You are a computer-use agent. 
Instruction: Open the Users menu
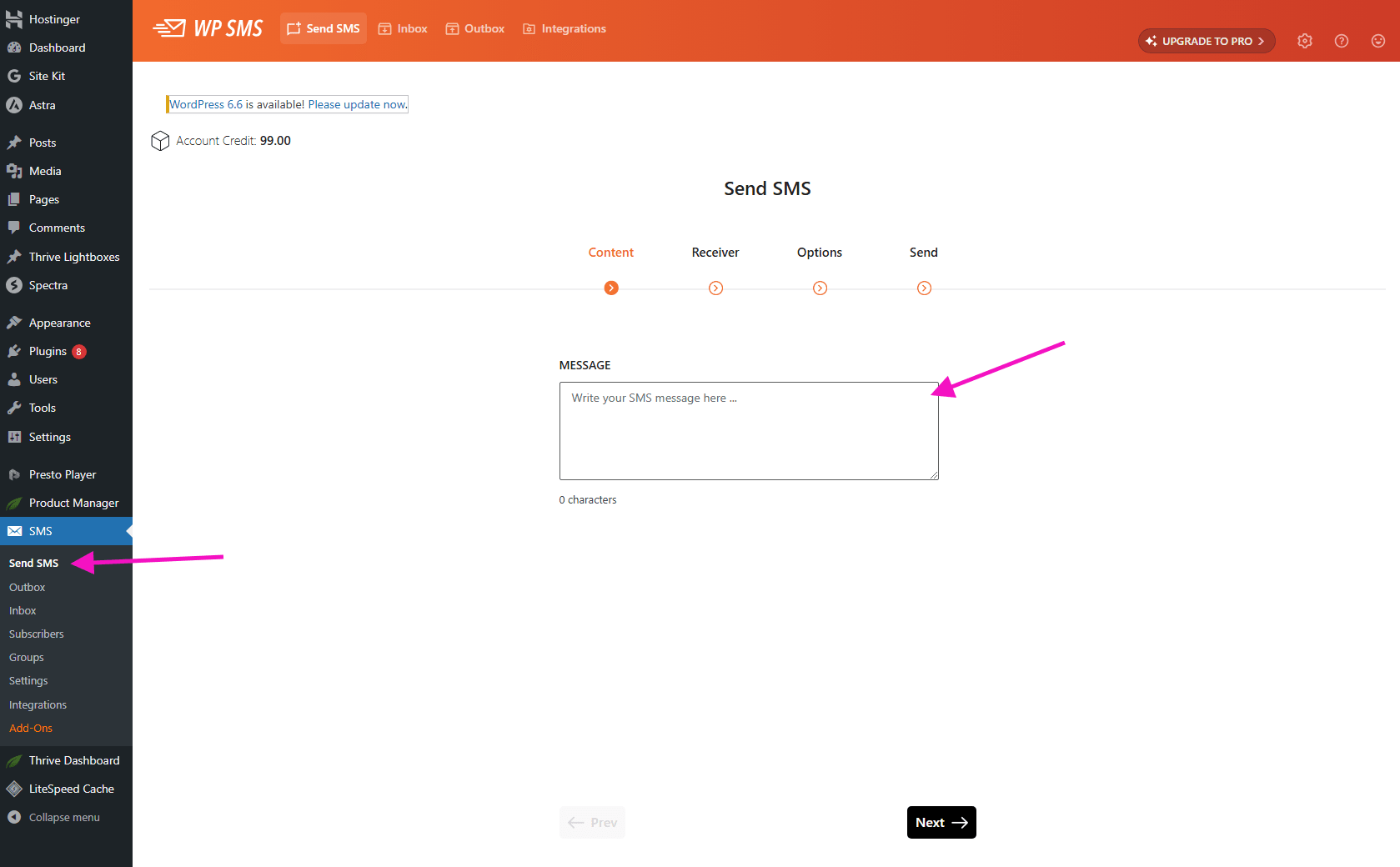(x=66, y=379)
